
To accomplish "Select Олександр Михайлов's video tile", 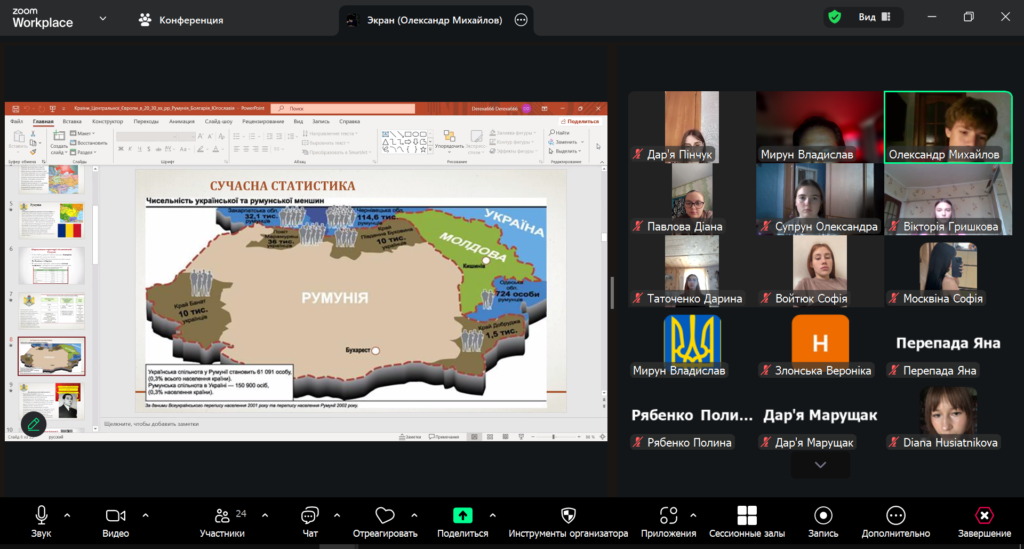I will coord(947,127).
